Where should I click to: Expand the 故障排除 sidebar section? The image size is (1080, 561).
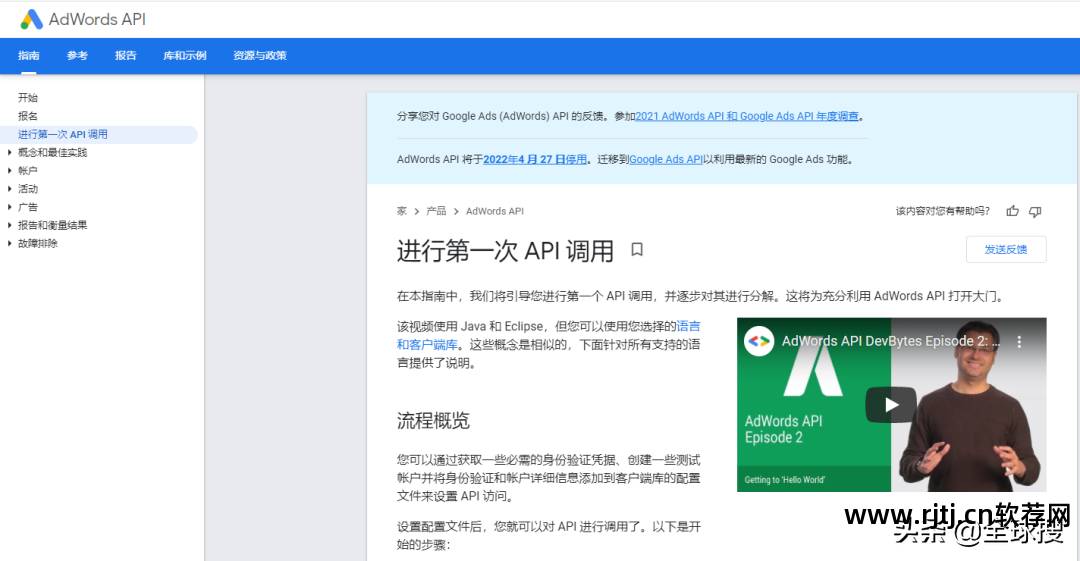(10, 243)
